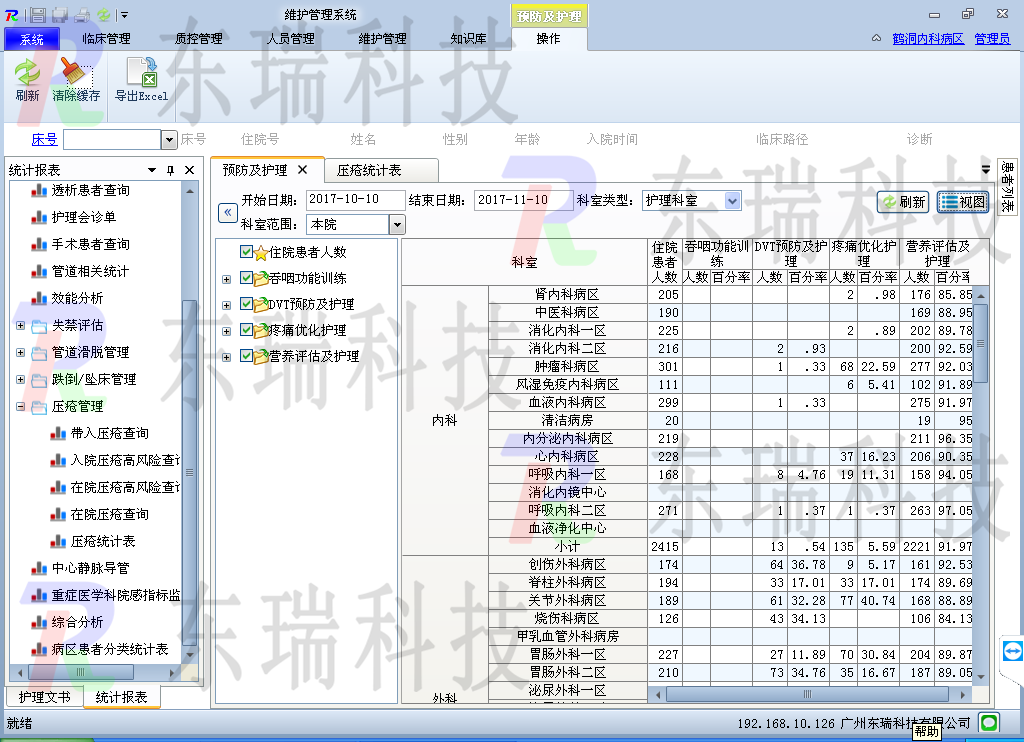Click the 清除缓存 broom icon
This screenshot has height=742, width=1024.
[76, 72]
